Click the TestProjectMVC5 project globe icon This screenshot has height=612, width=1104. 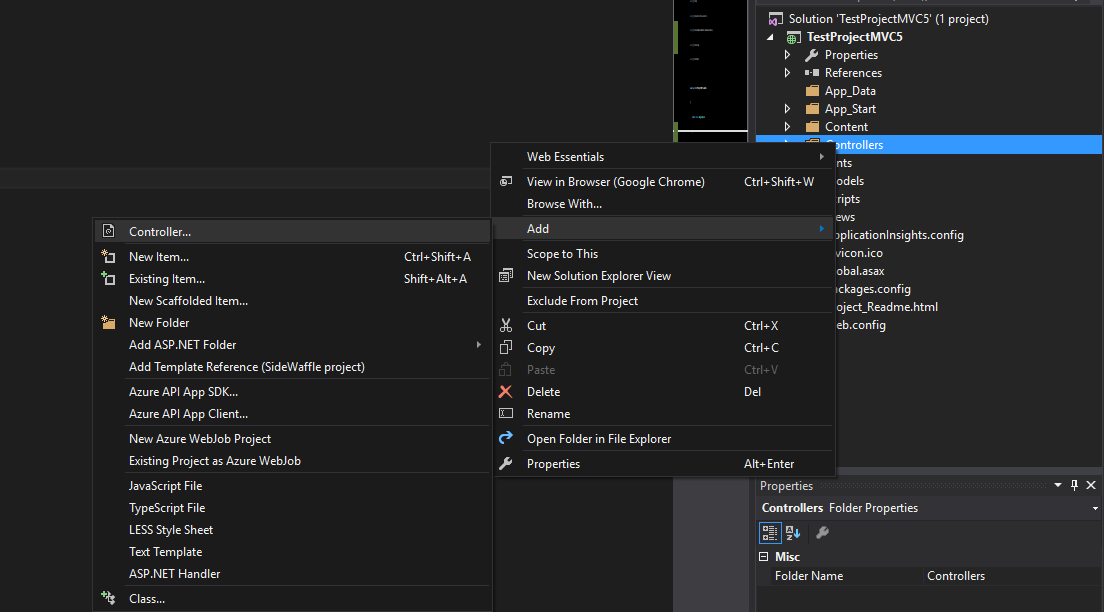pyautogui.click(x=794, y=37)
